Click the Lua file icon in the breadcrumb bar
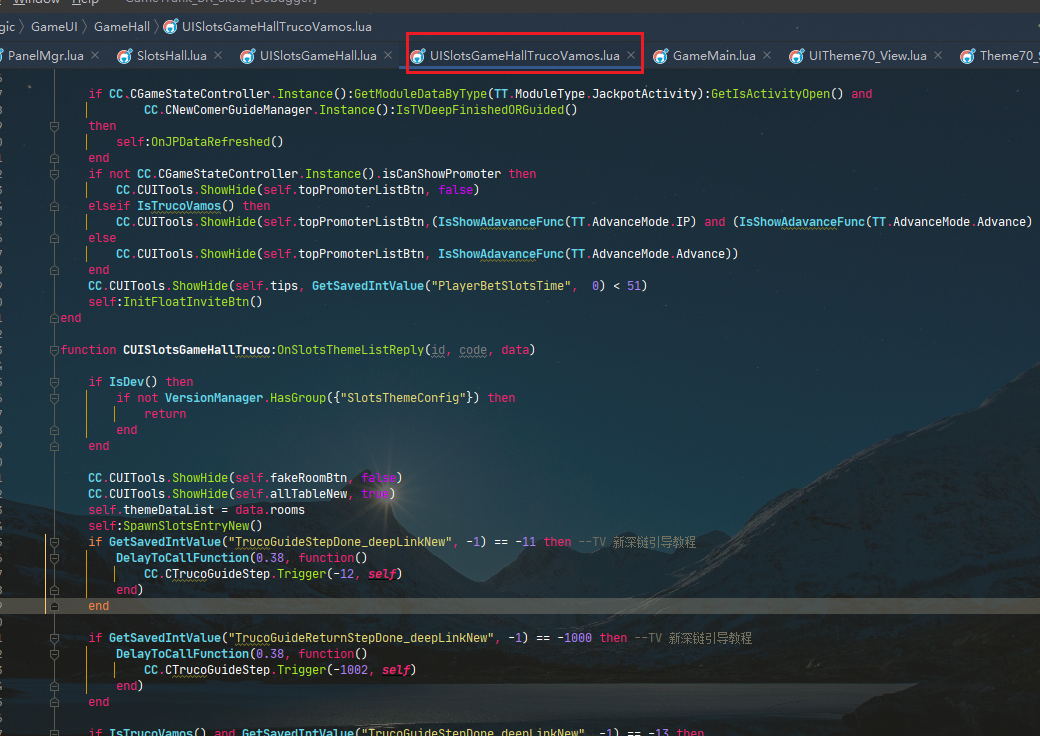 pos(170,26)
